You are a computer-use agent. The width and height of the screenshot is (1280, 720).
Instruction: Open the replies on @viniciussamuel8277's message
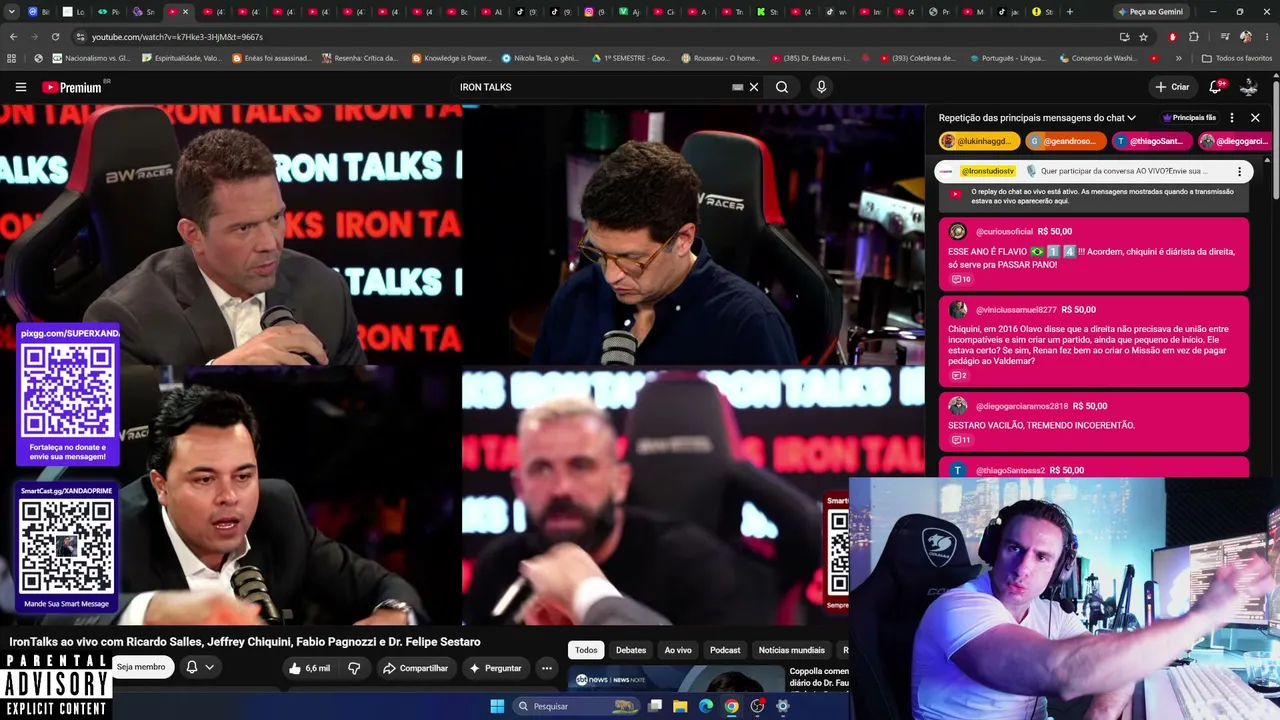(959, 375)
